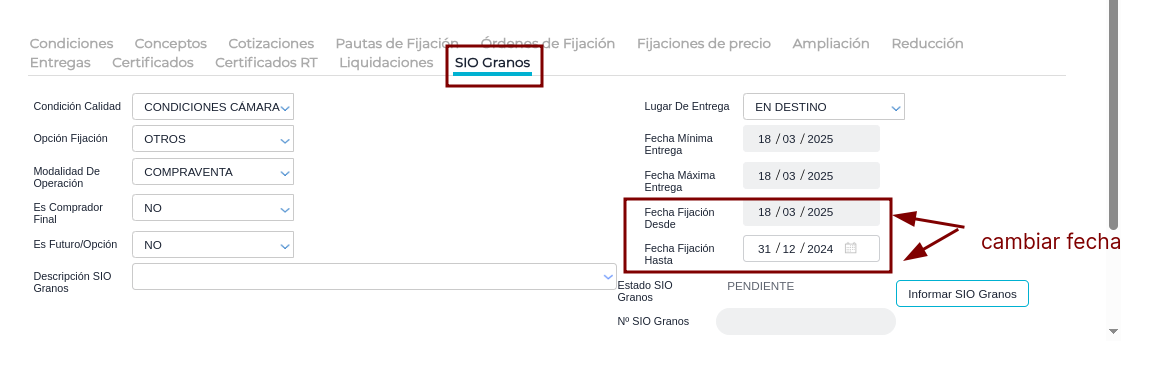The width and height of the screenshot is (1168, 365).
Task: Open the Opción Fijación dropdown
Action: tap(213, 139)
